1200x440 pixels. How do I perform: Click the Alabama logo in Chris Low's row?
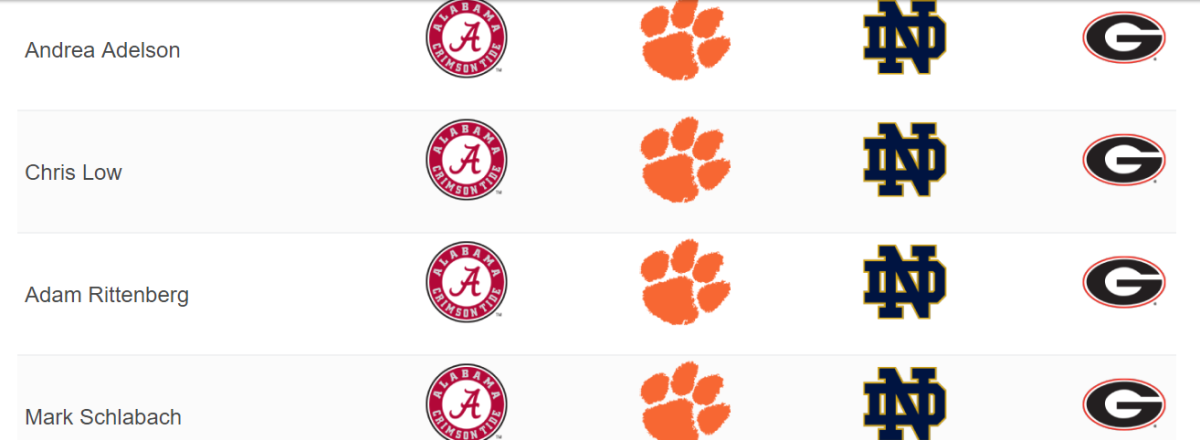tap(466, 160)
